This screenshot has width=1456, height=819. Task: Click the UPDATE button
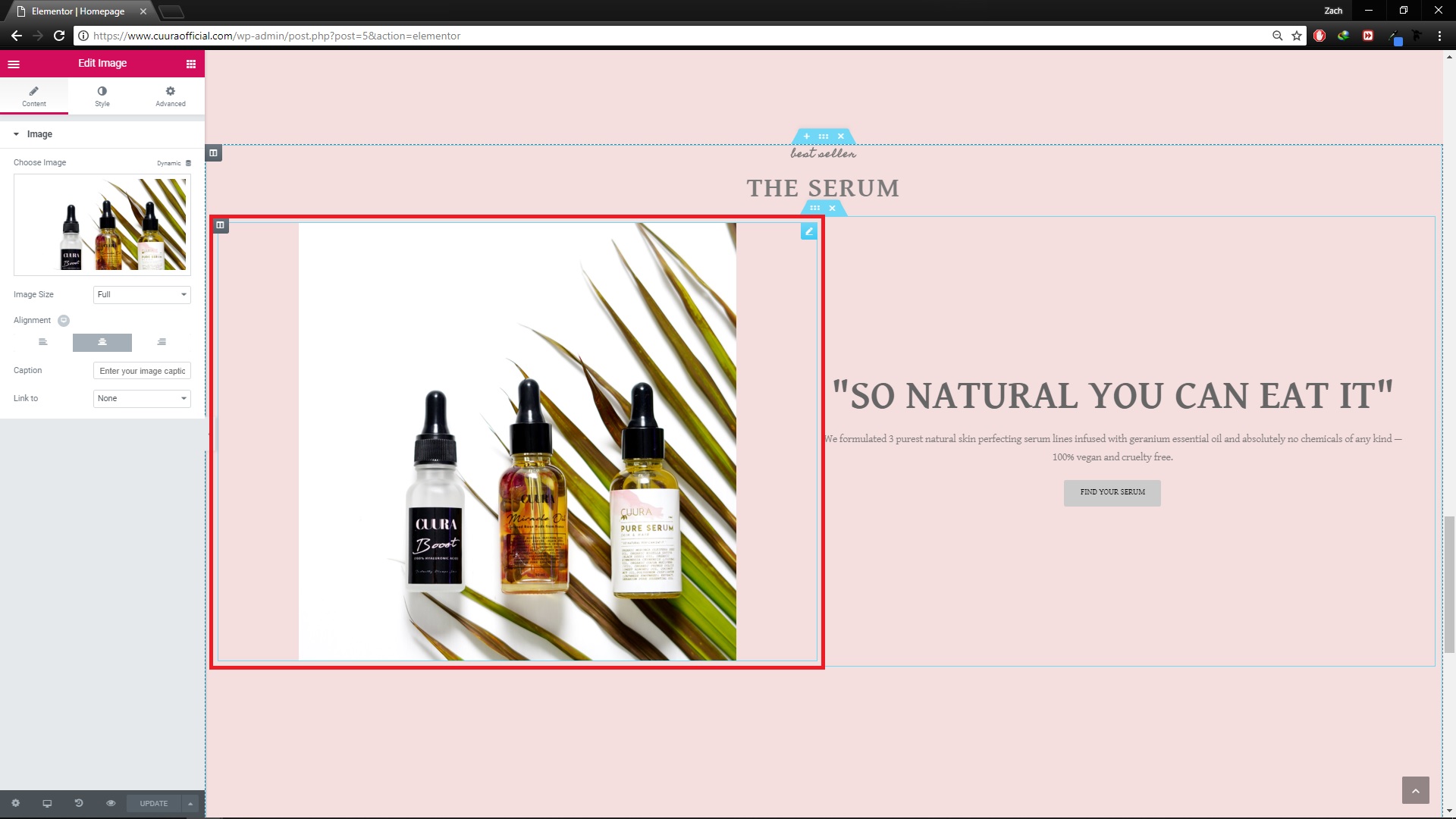(154, 804)
